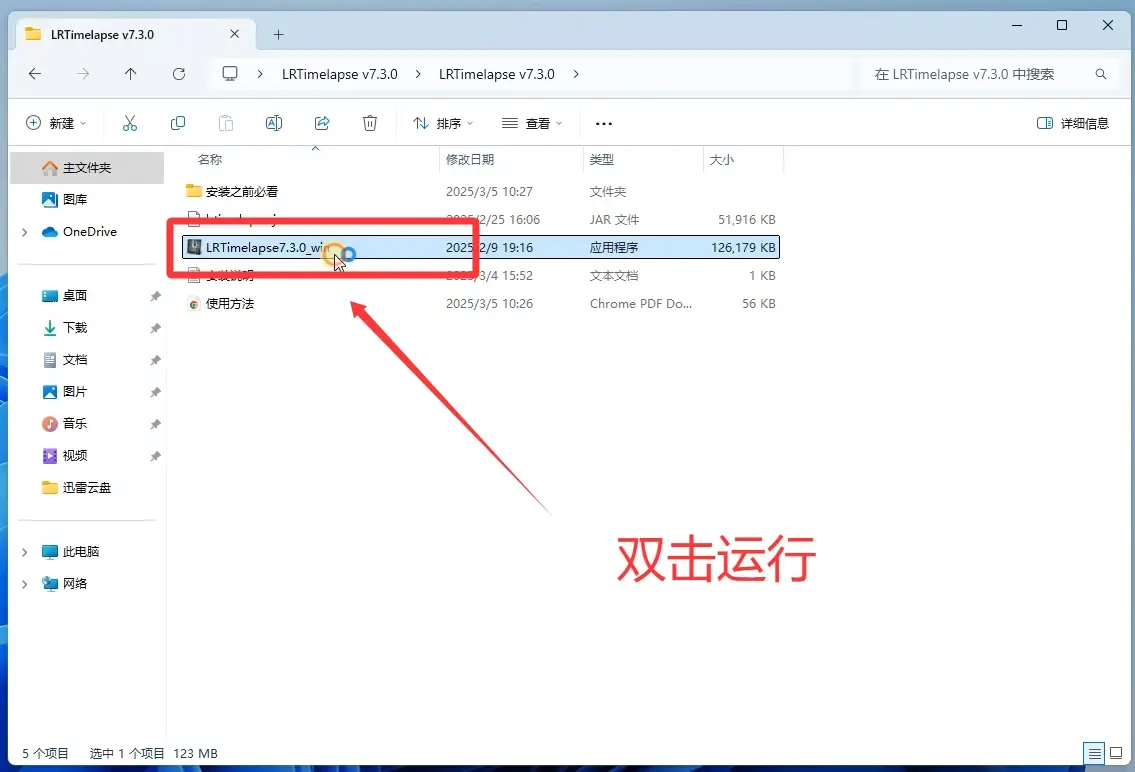Select the 1 KB 文本文档 row
1135x772 pixels.
point(481,276)
